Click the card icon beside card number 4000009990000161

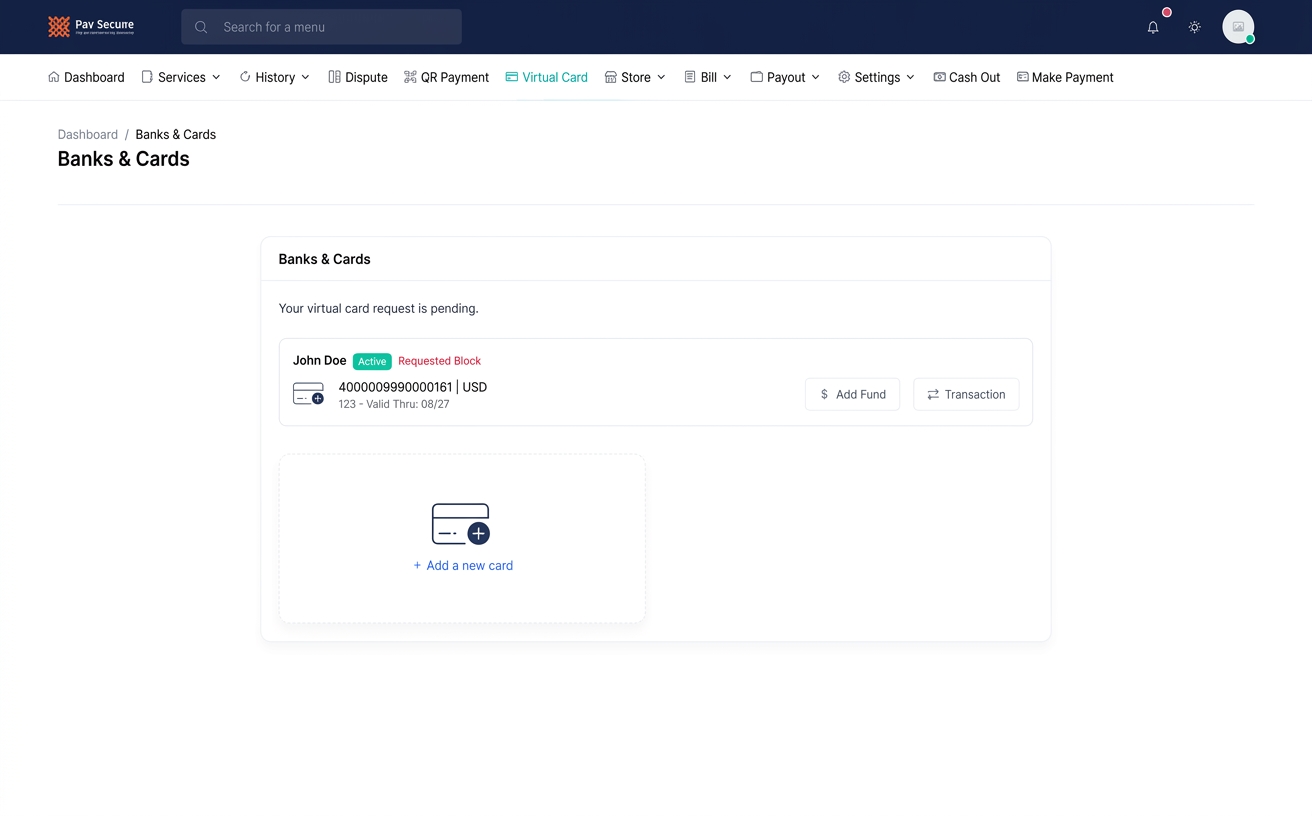coord(308,394)
